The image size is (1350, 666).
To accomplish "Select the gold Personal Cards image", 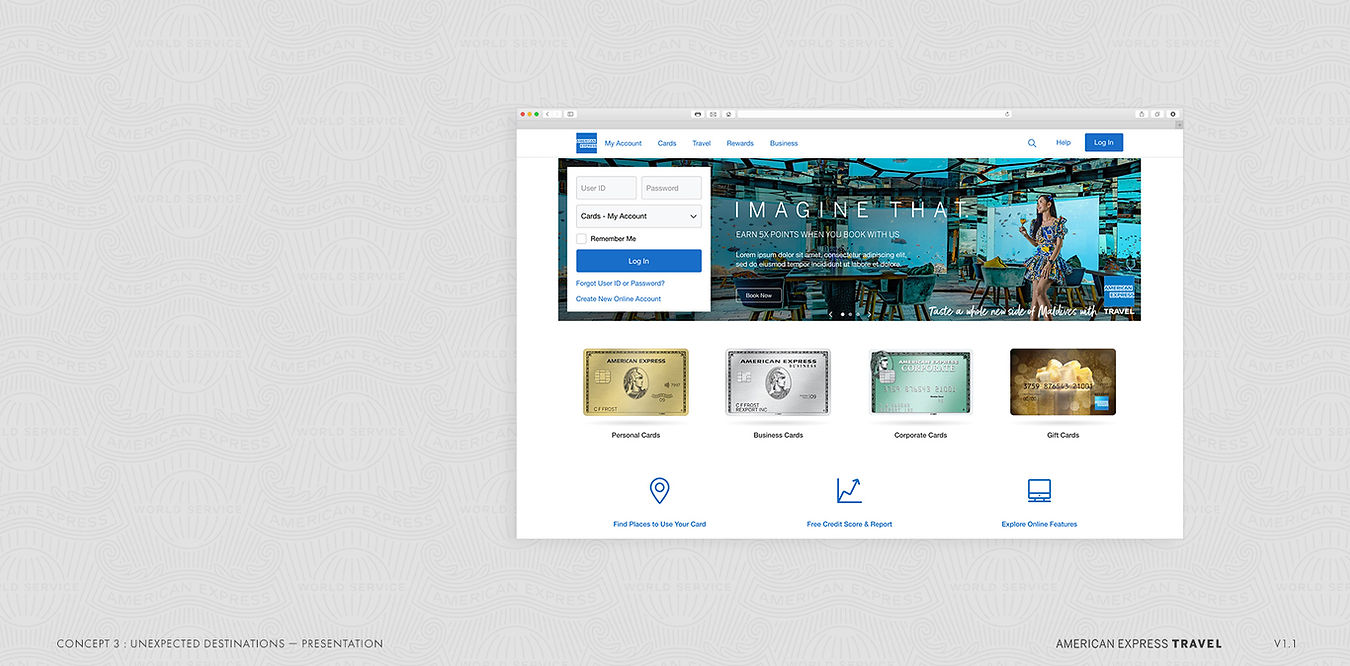I will (636, 382).
